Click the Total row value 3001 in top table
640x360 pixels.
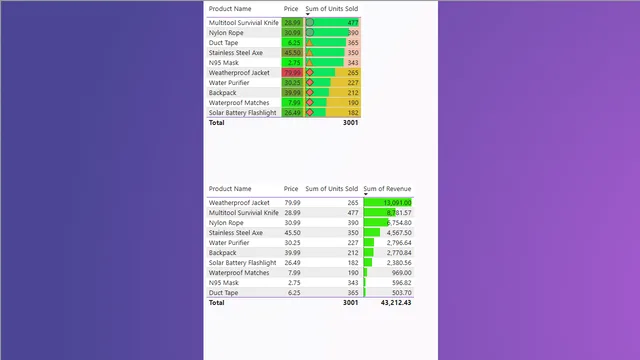click(350, 122)
